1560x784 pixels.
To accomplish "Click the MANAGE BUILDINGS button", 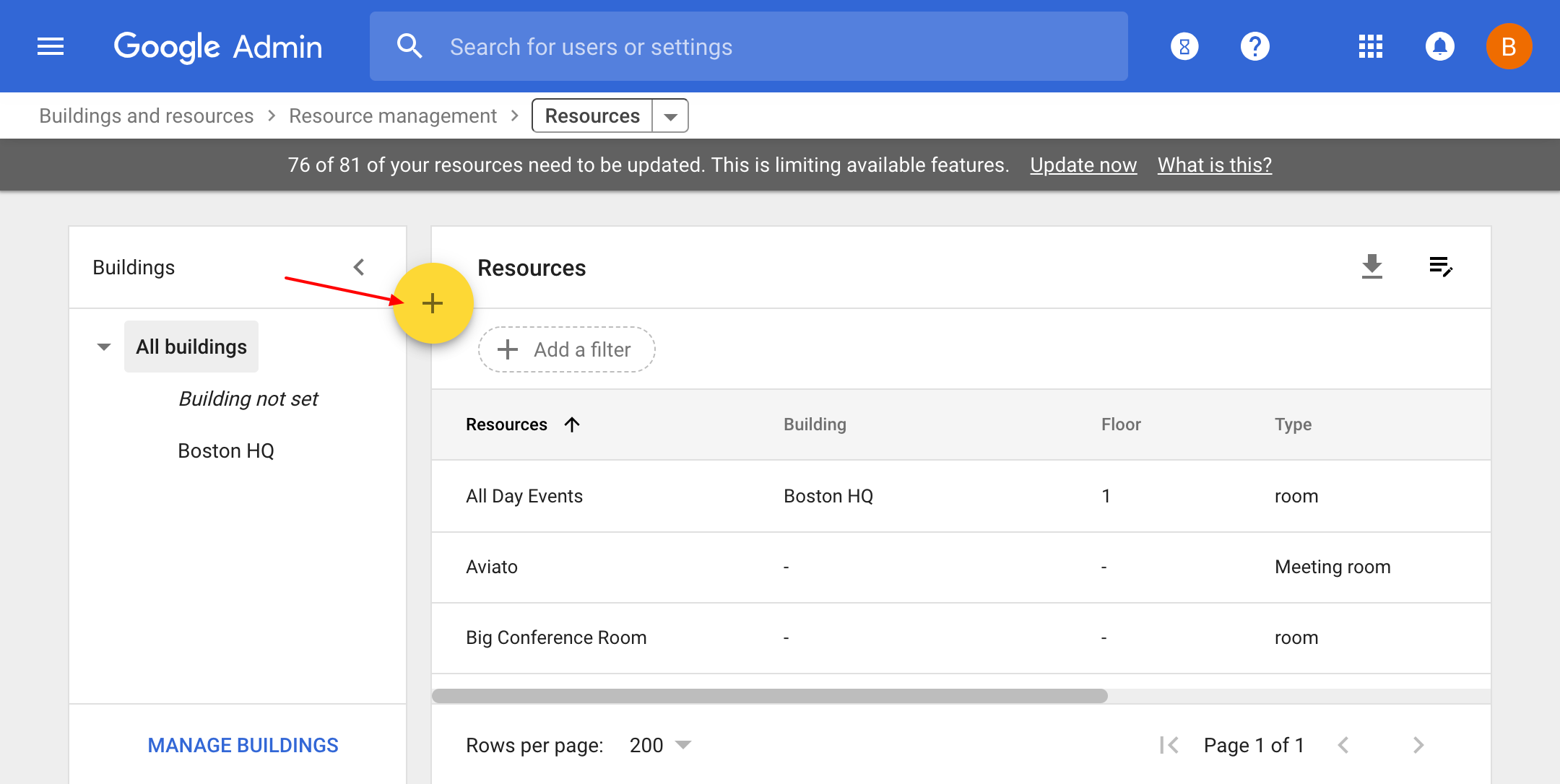I will coord(243,745).
